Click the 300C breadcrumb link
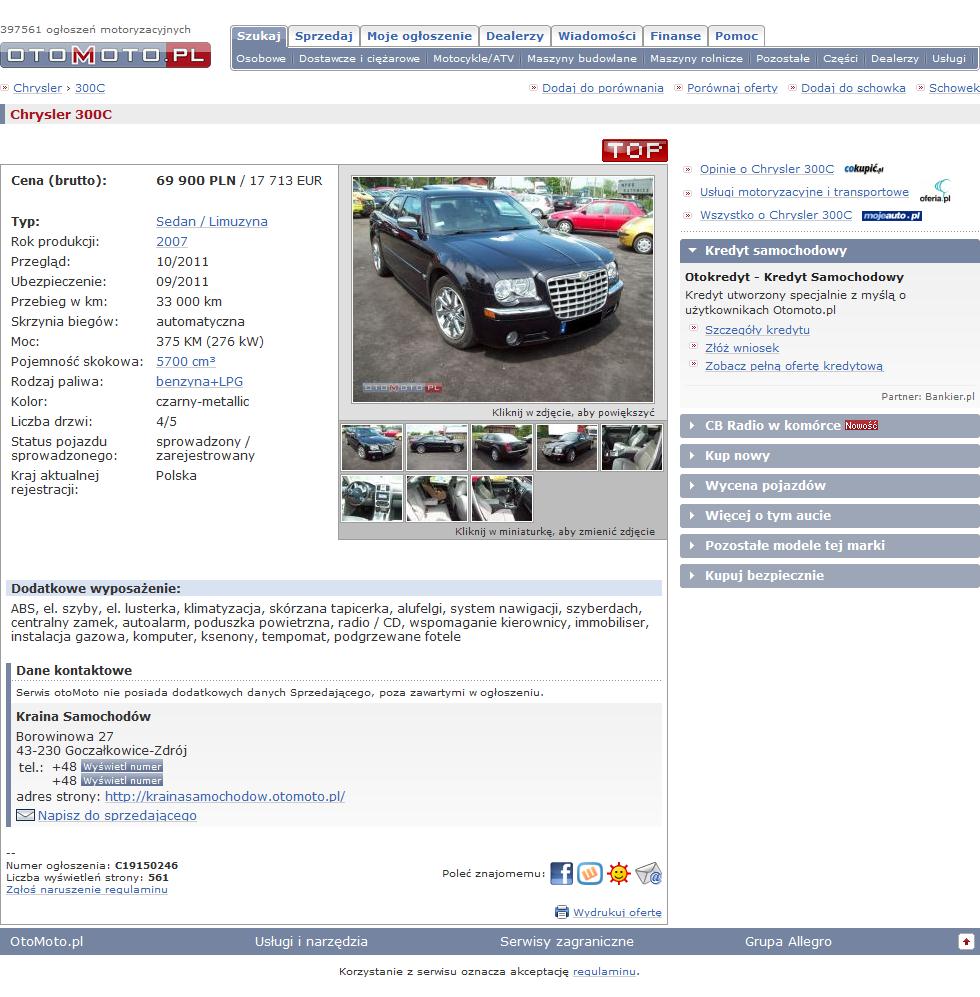 click(x=90, y=88)
